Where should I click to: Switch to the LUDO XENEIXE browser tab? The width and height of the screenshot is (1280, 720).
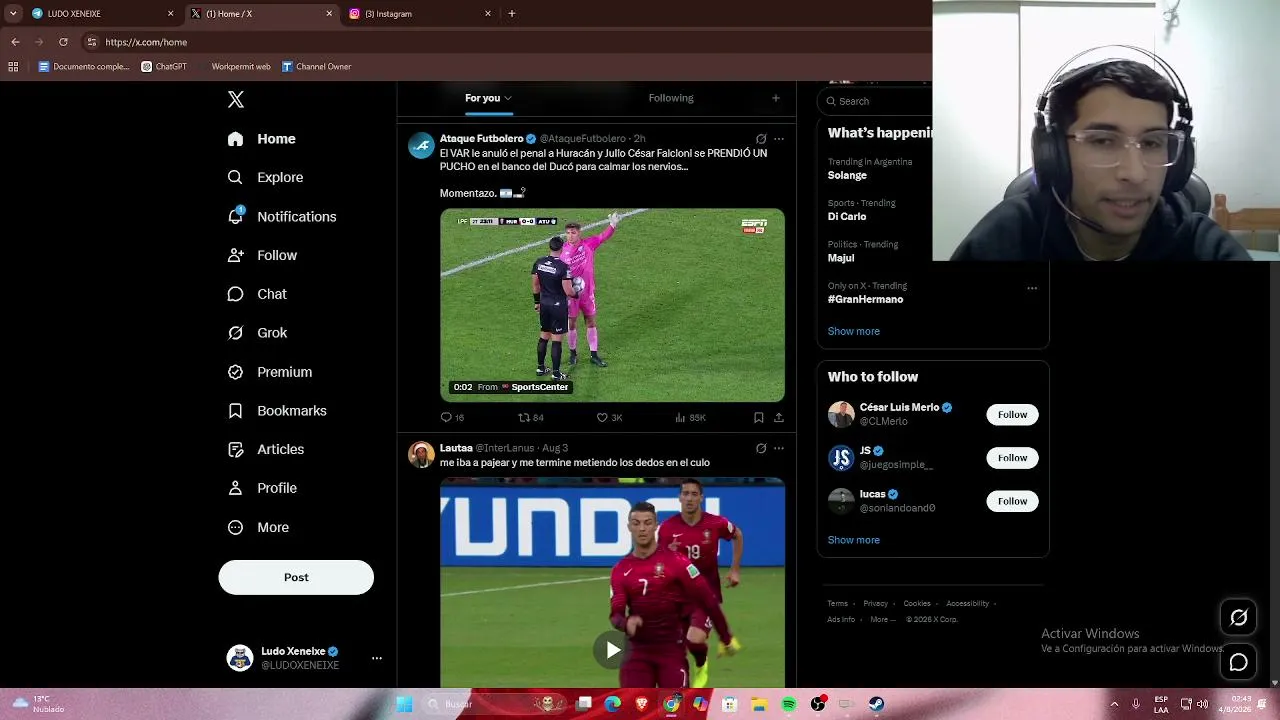click(x=103, y=14)
